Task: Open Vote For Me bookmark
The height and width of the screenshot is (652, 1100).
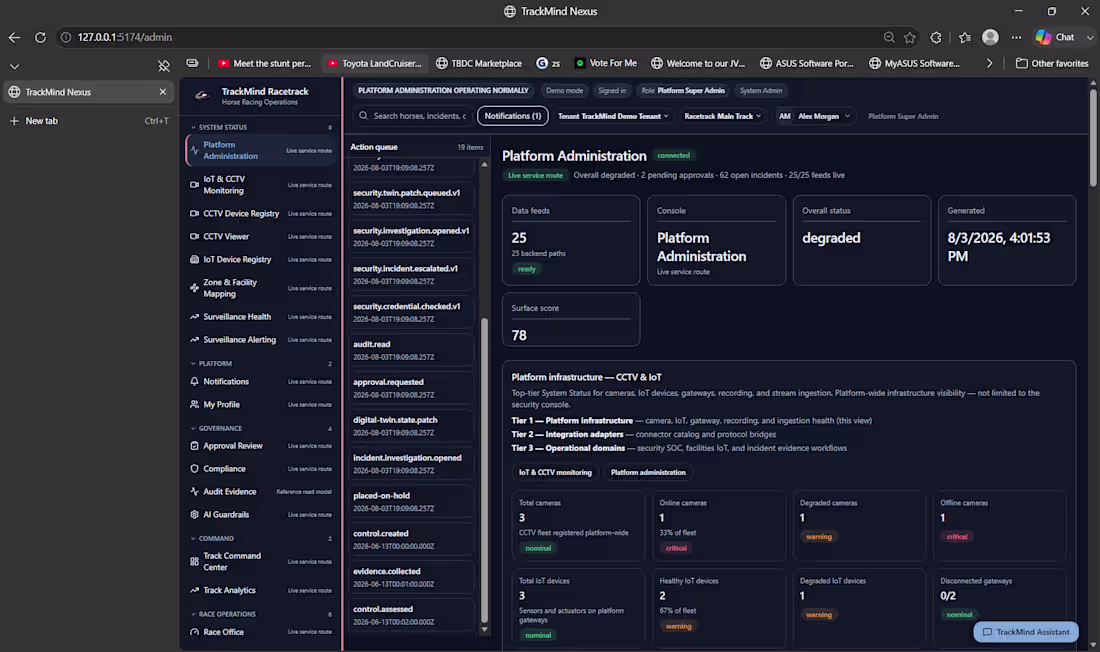Action: 606,63
